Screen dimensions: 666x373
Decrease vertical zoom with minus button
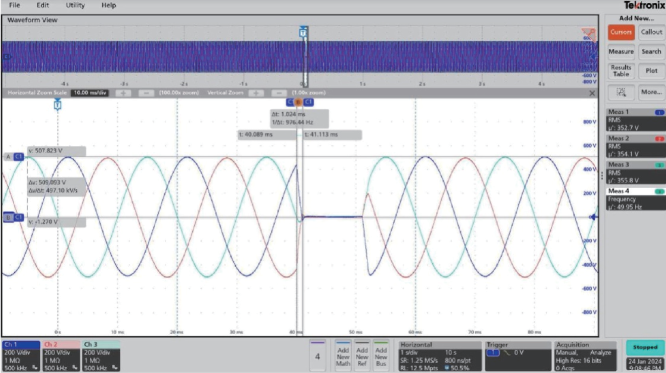point(279,93)
